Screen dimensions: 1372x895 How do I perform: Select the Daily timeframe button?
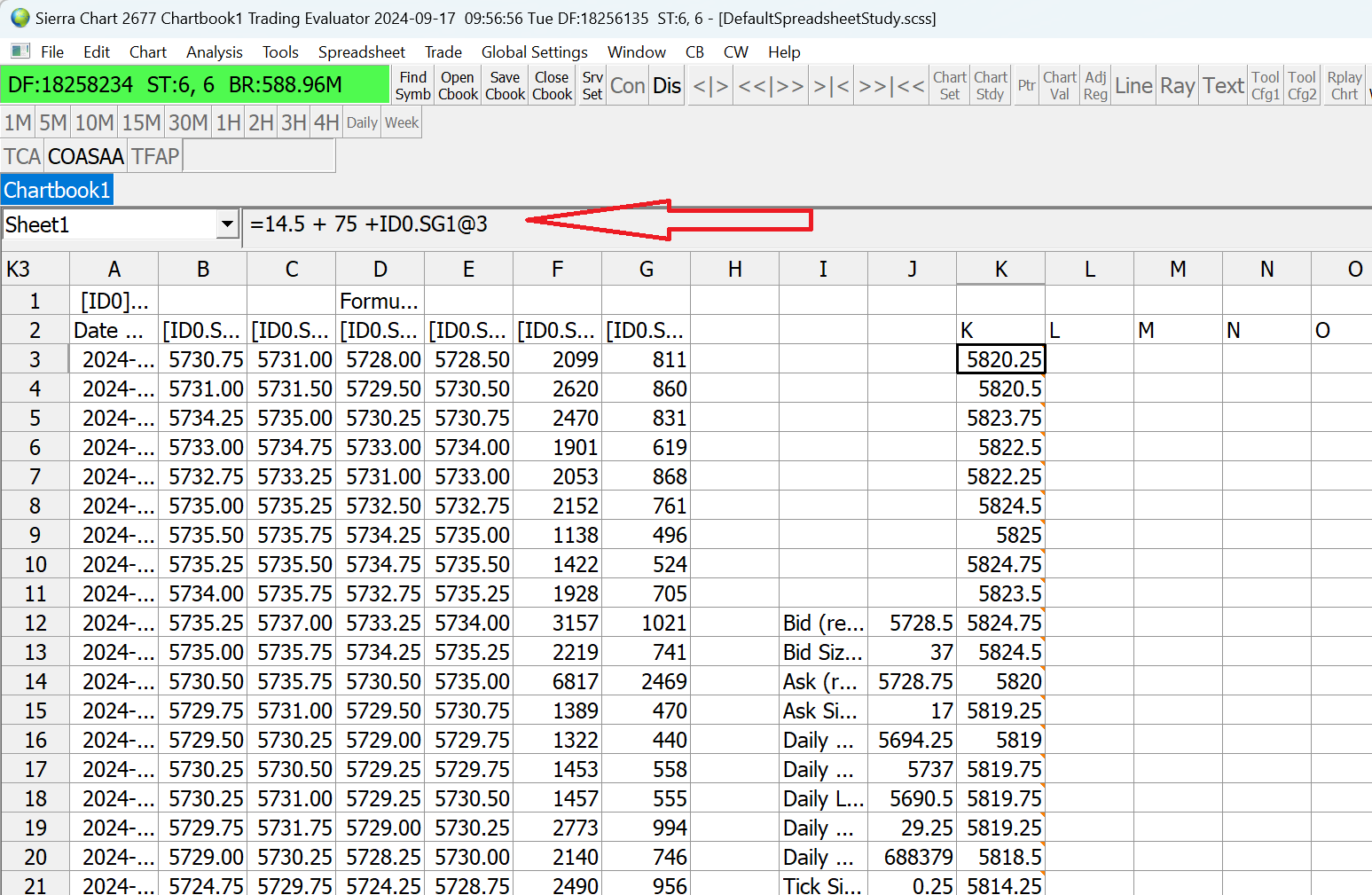coord(362,122)
